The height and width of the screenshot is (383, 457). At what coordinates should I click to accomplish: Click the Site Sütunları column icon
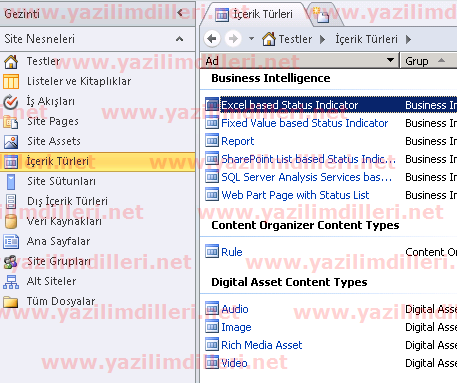[x=11, y=182]
